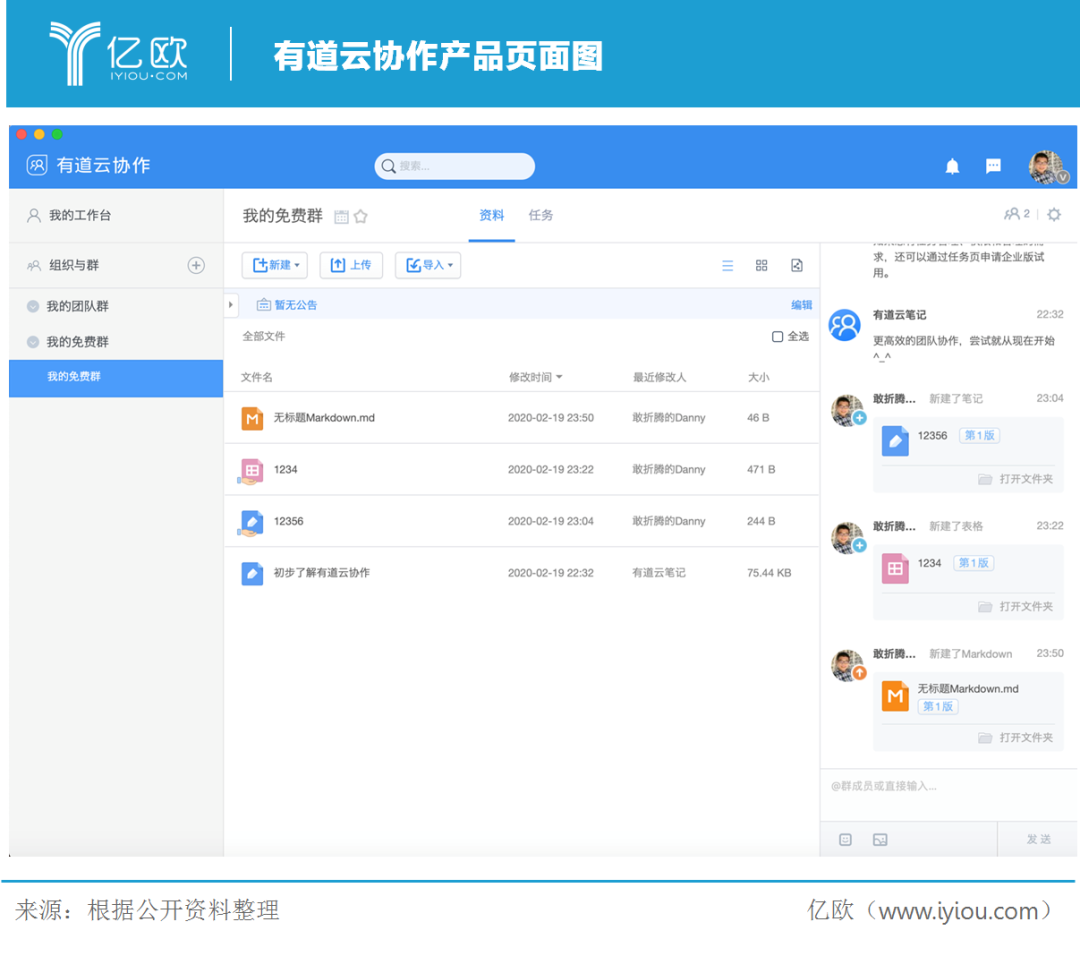Switch to the 资料 tab
1080x956 pixels.
point(491,216)
